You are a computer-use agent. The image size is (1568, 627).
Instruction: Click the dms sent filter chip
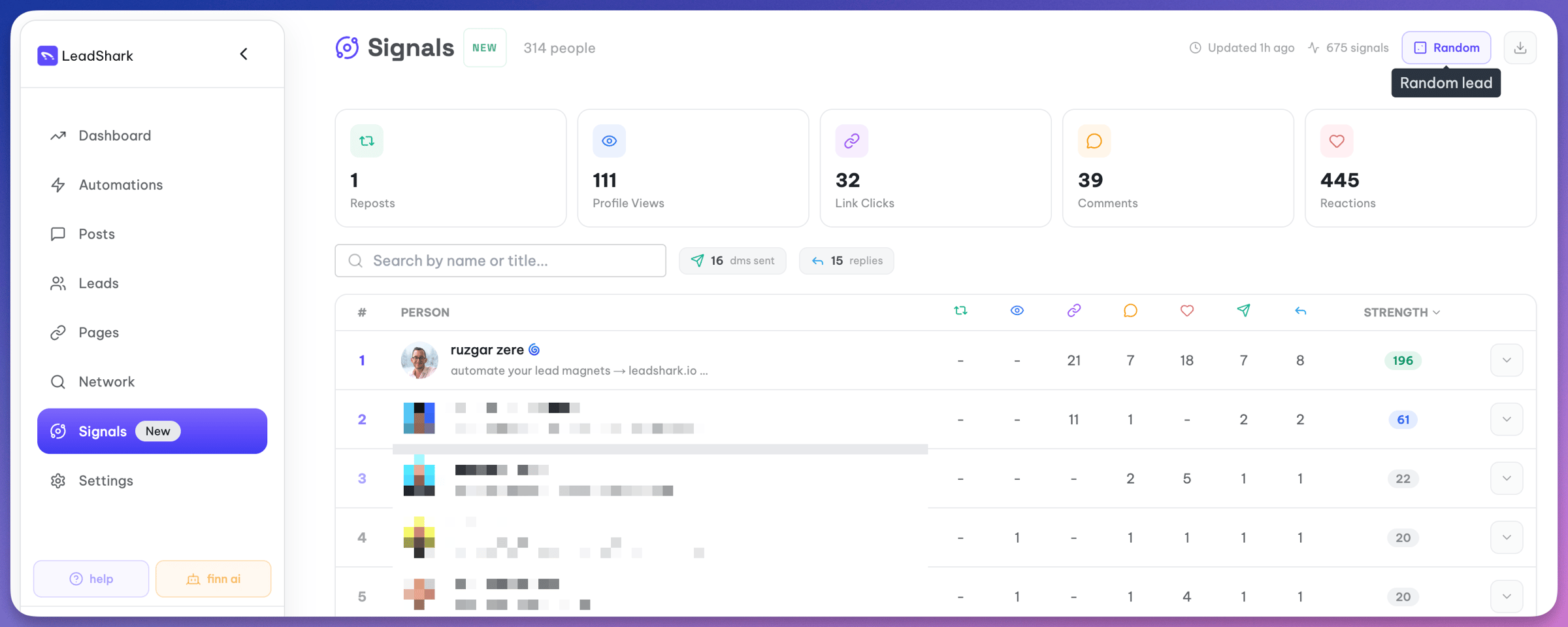click(x=732, y=260)
